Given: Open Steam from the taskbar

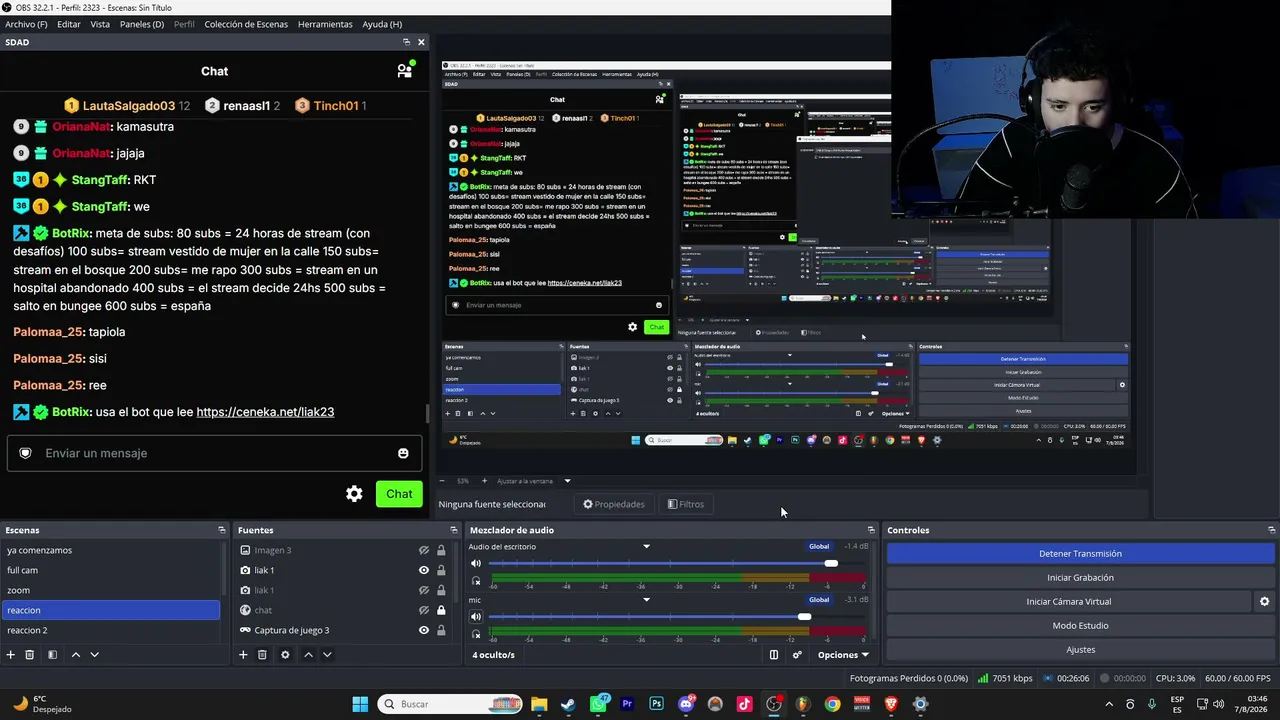Looking at the screenshot, I should click(568, 704).
